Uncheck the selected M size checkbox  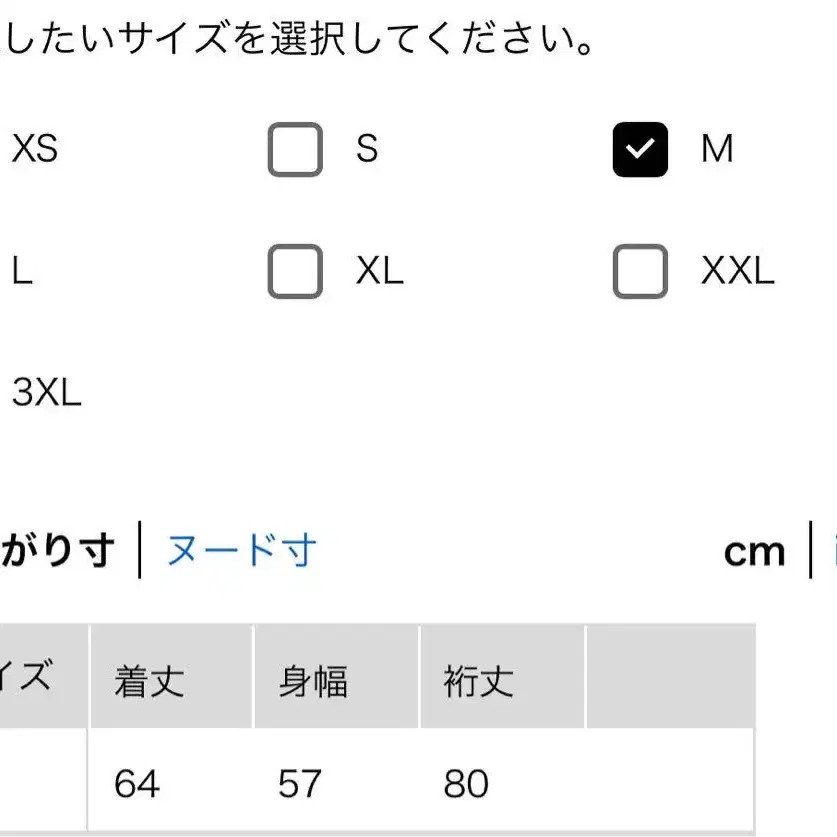coord(639,150)
